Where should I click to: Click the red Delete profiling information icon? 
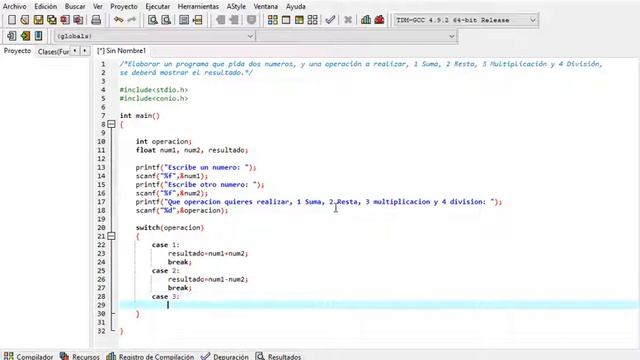pyautogui.click(x=379, y=20)
